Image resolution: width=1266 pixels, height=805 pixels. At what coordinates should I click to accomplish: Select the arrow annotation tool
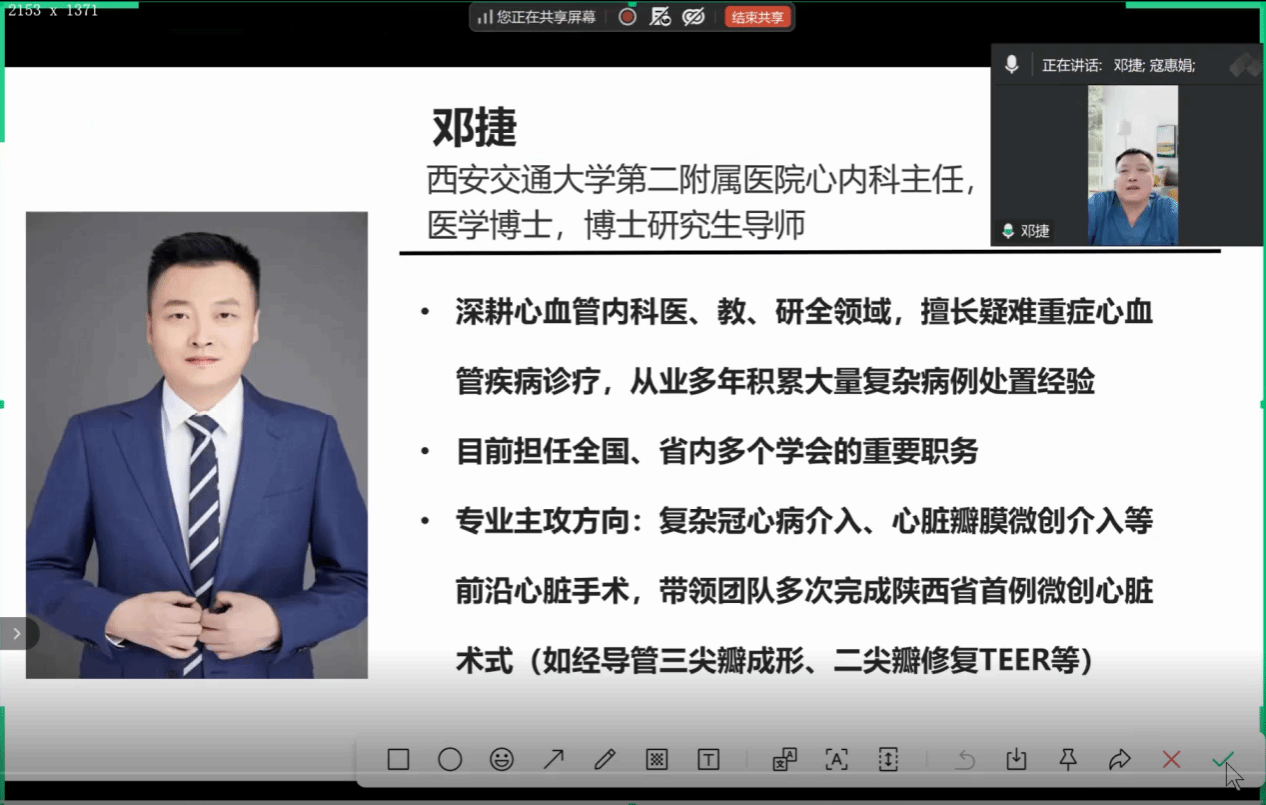click(553, 760)
